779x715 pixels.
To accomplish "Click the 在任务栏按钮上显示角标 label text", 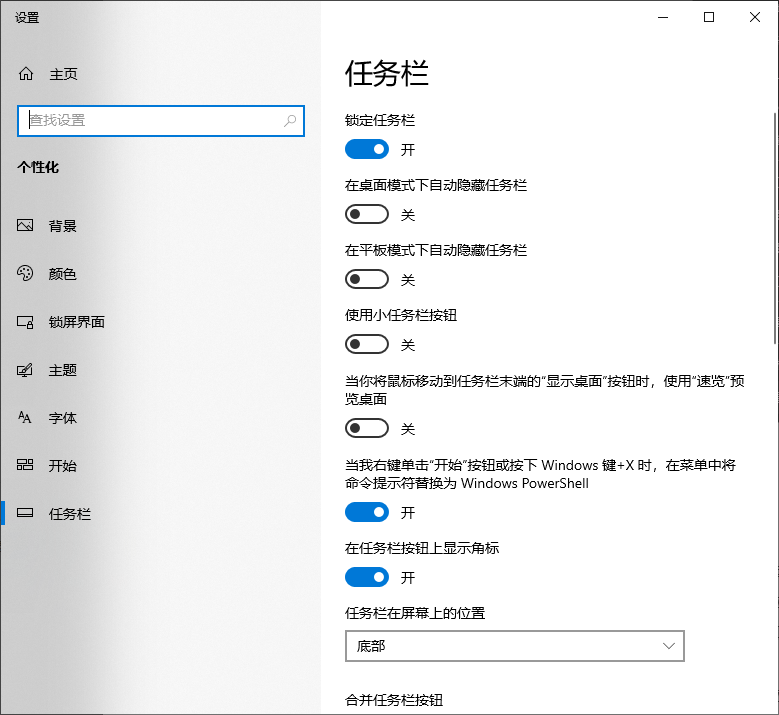I will (422, 548).
